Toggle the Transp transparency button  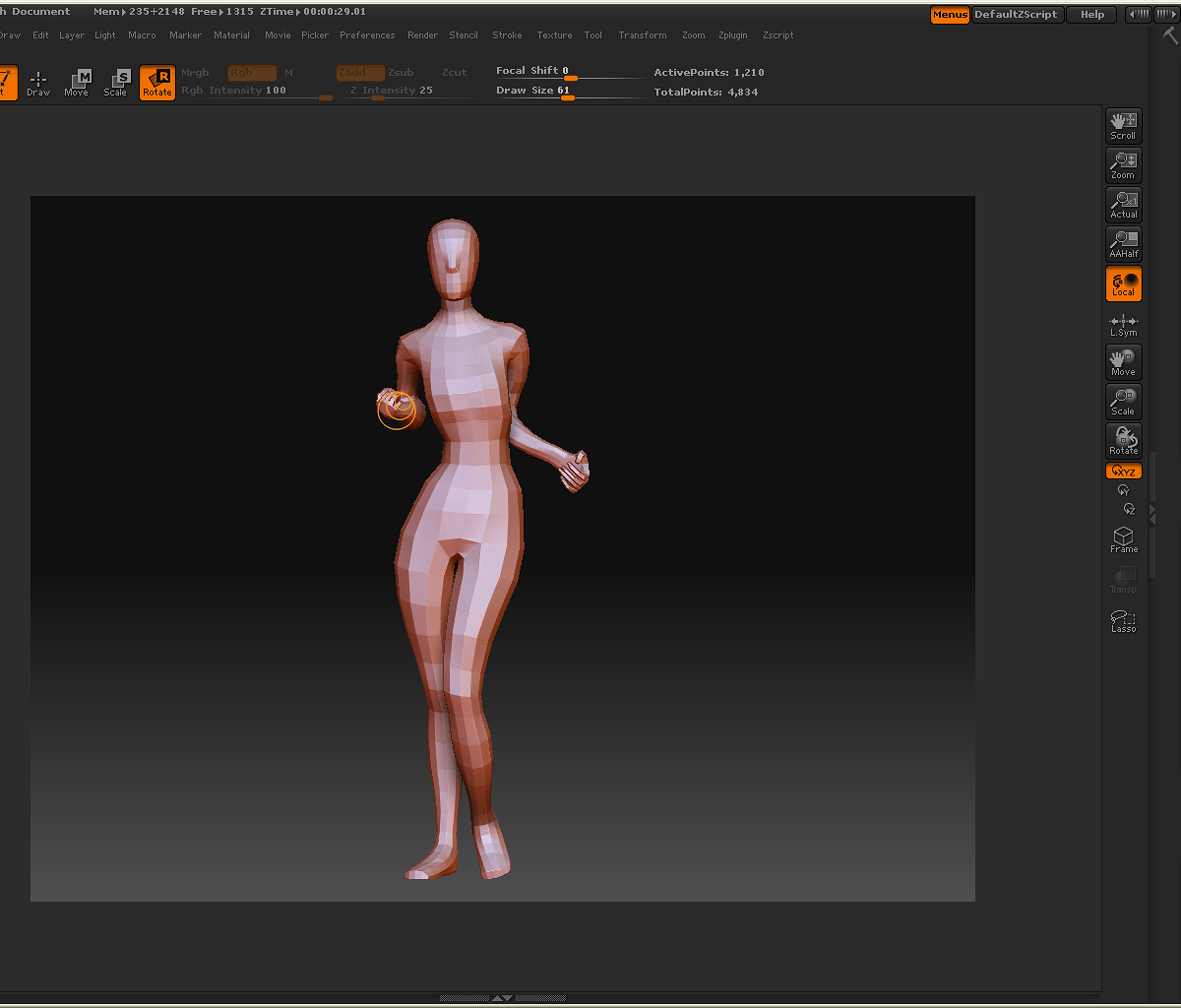click(x=1124, y=579)
